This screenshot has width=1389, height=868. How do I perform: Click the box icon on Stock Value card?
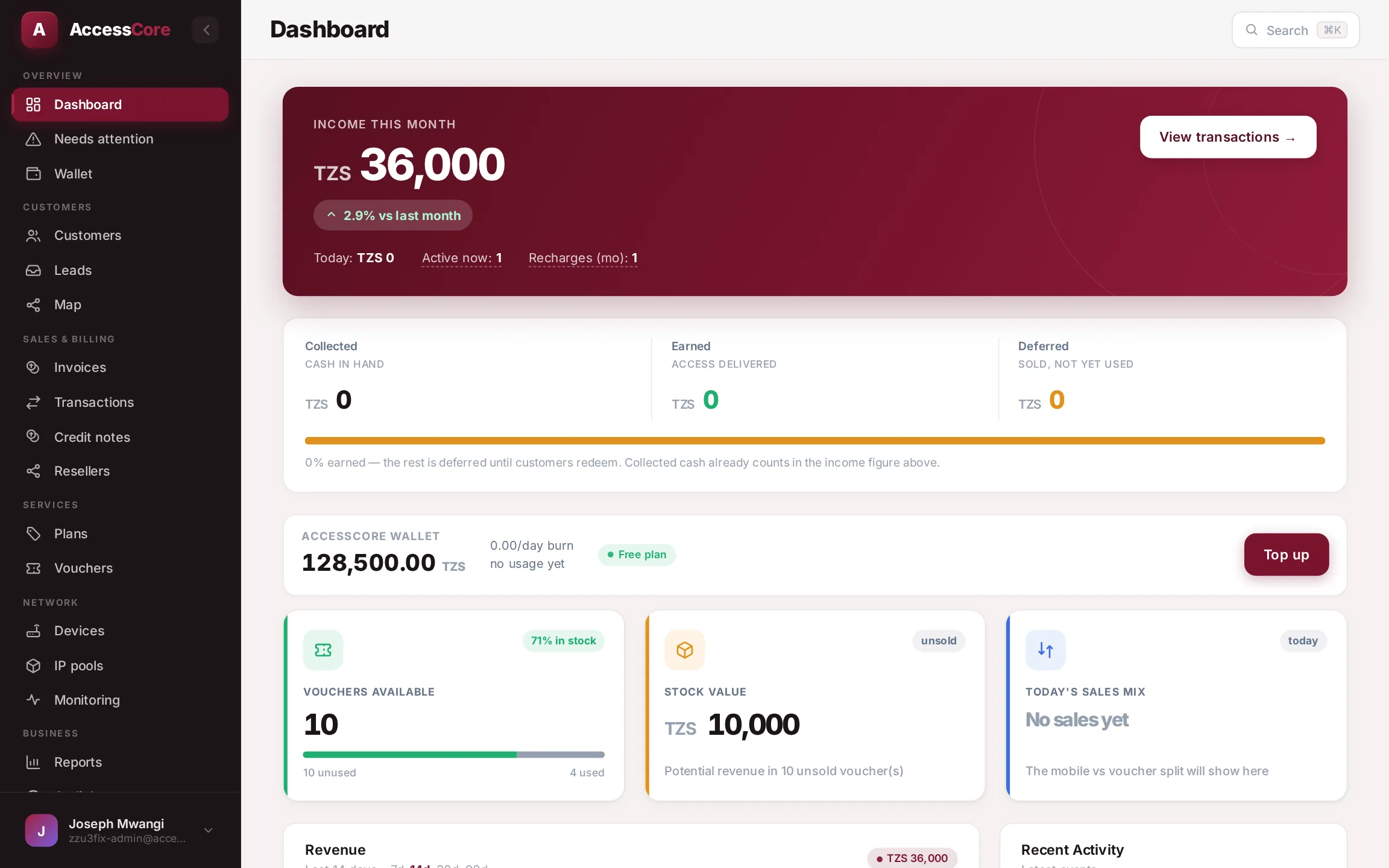point(684,650)
